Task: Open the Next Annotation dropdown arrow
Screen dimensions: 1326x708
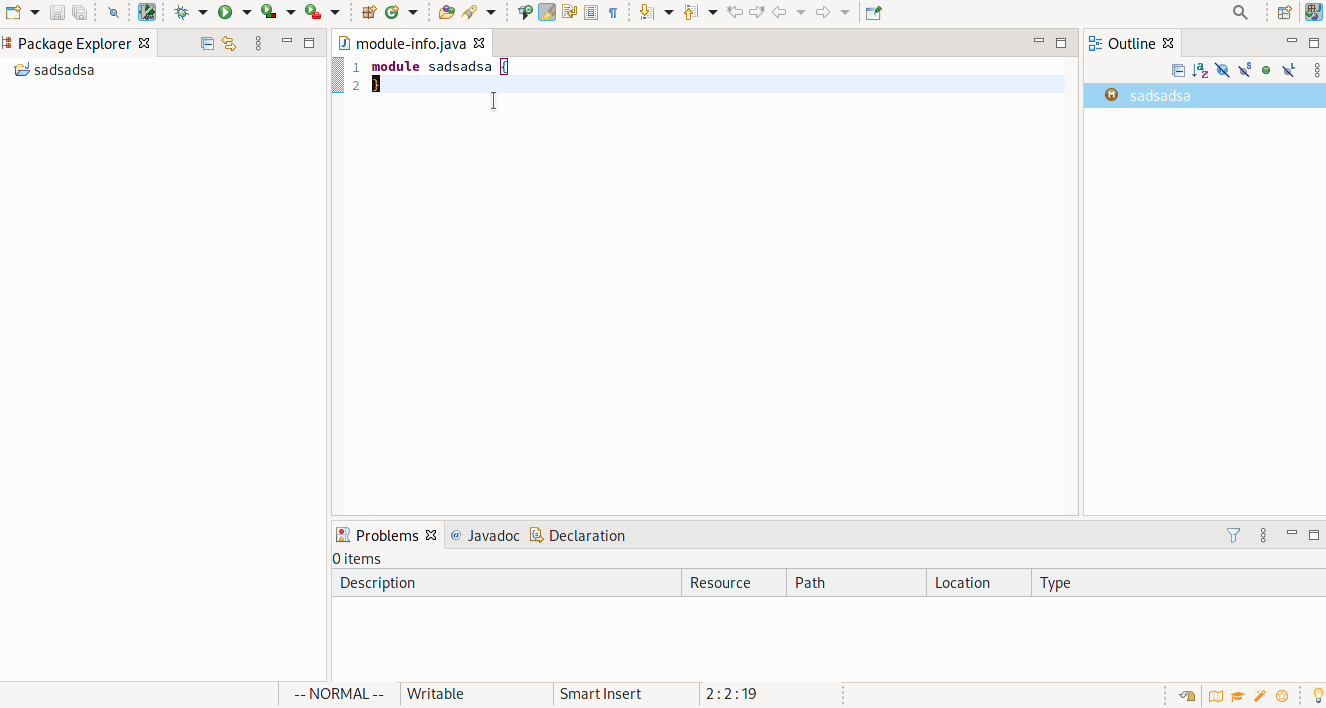Action: (x=669, y=12)
